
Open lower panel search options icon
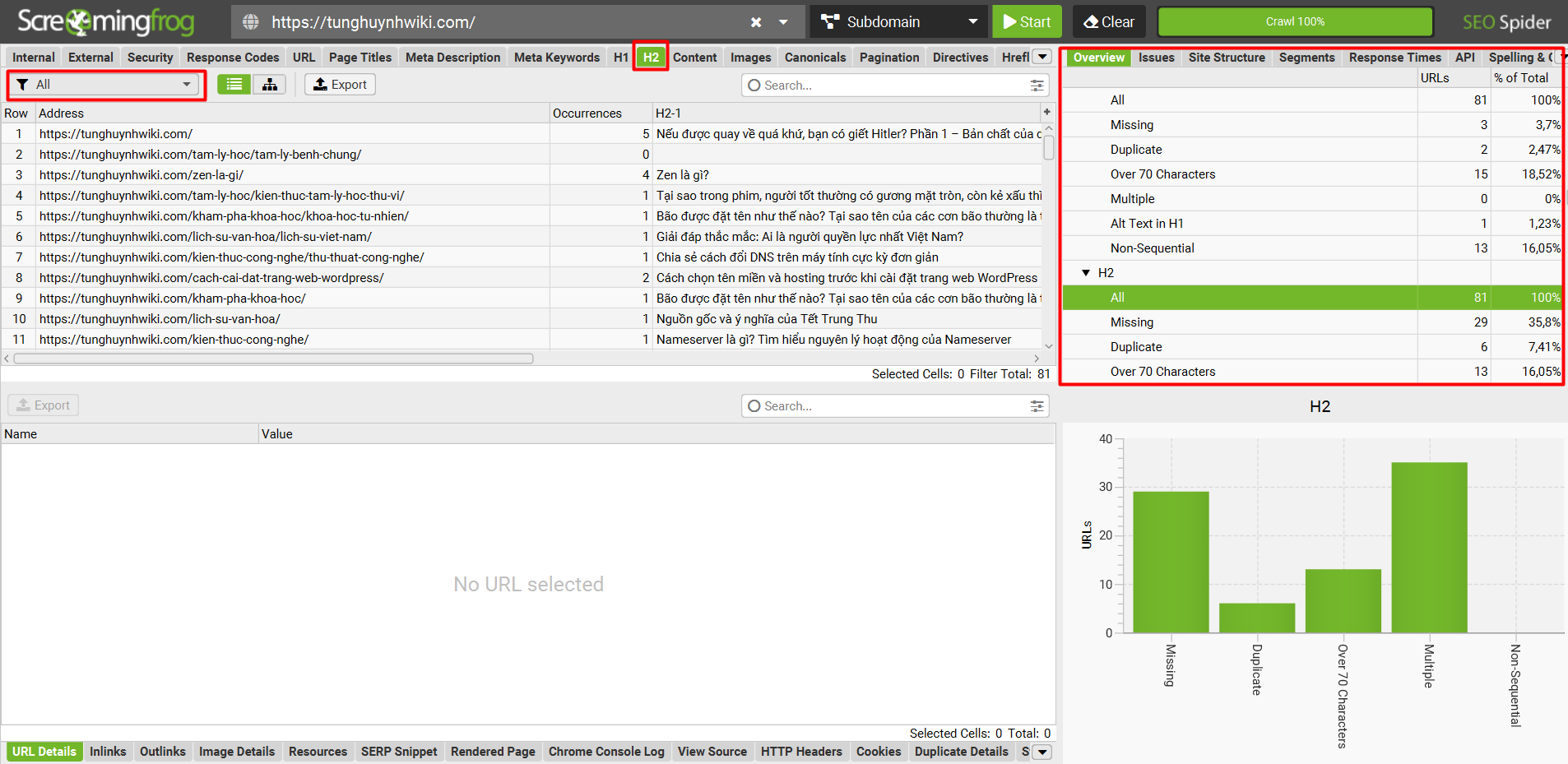tap(1037, 406)
